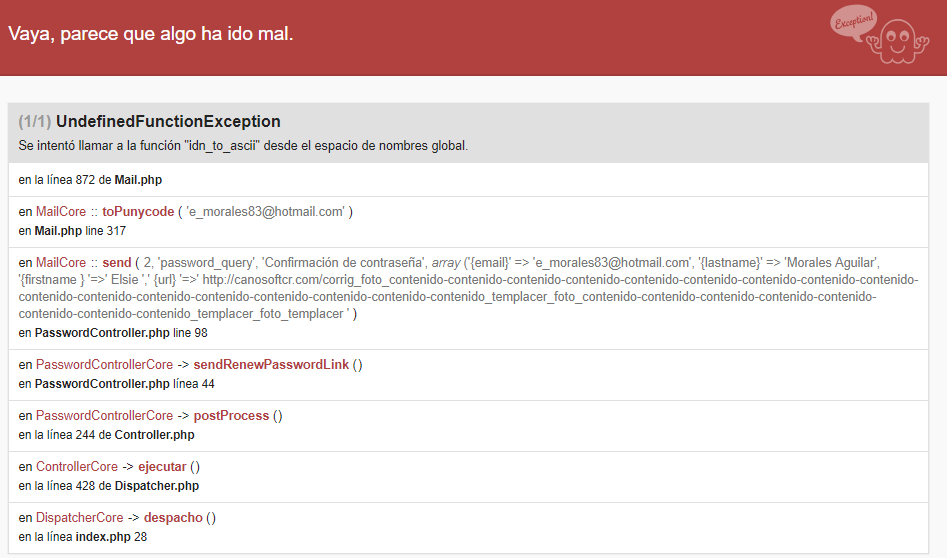This screenshot has width=947, height=558.
Task: Click the DispatcherCore class name
Action: [80, 518]
